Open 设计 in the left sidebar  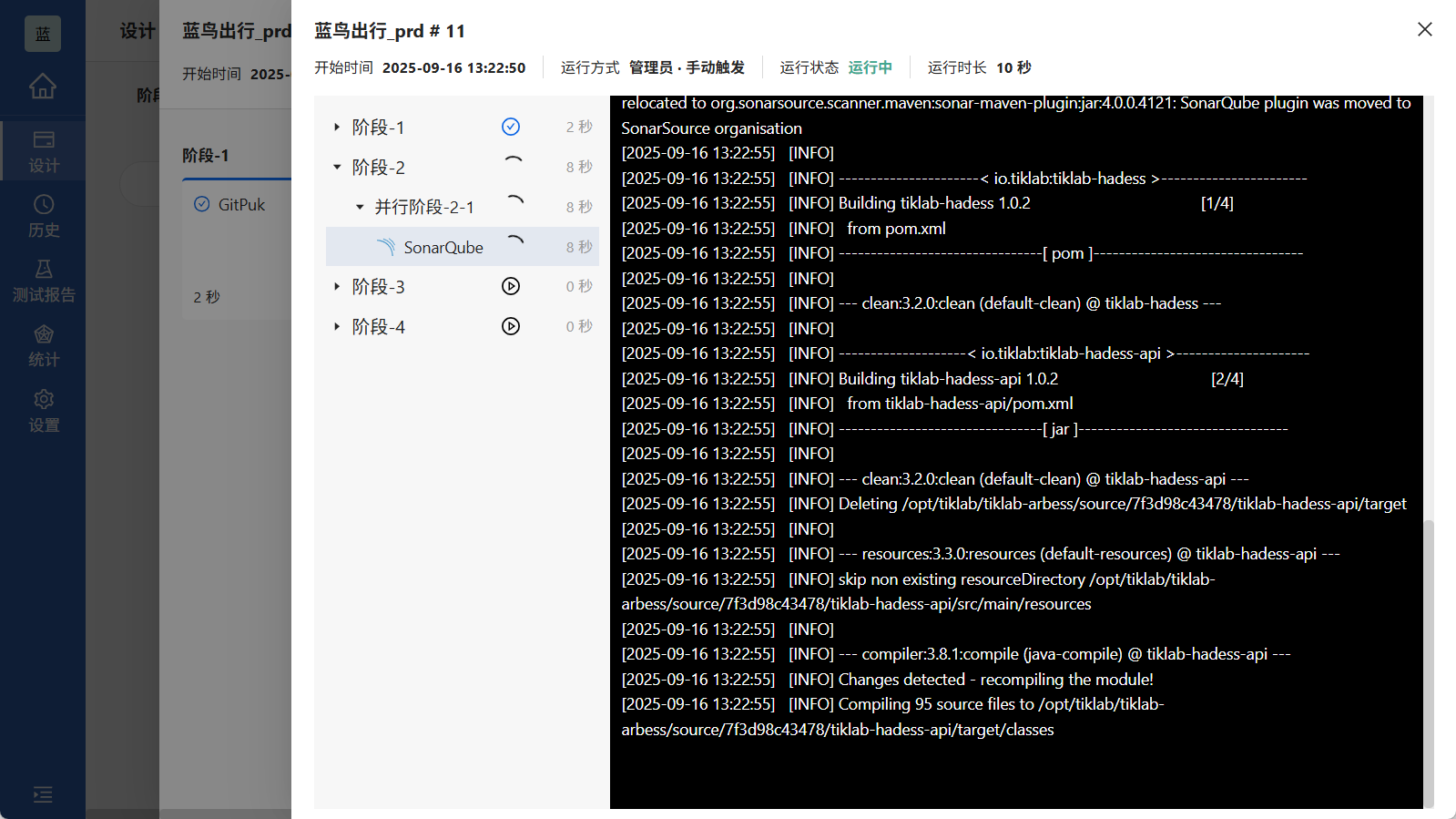43,151
